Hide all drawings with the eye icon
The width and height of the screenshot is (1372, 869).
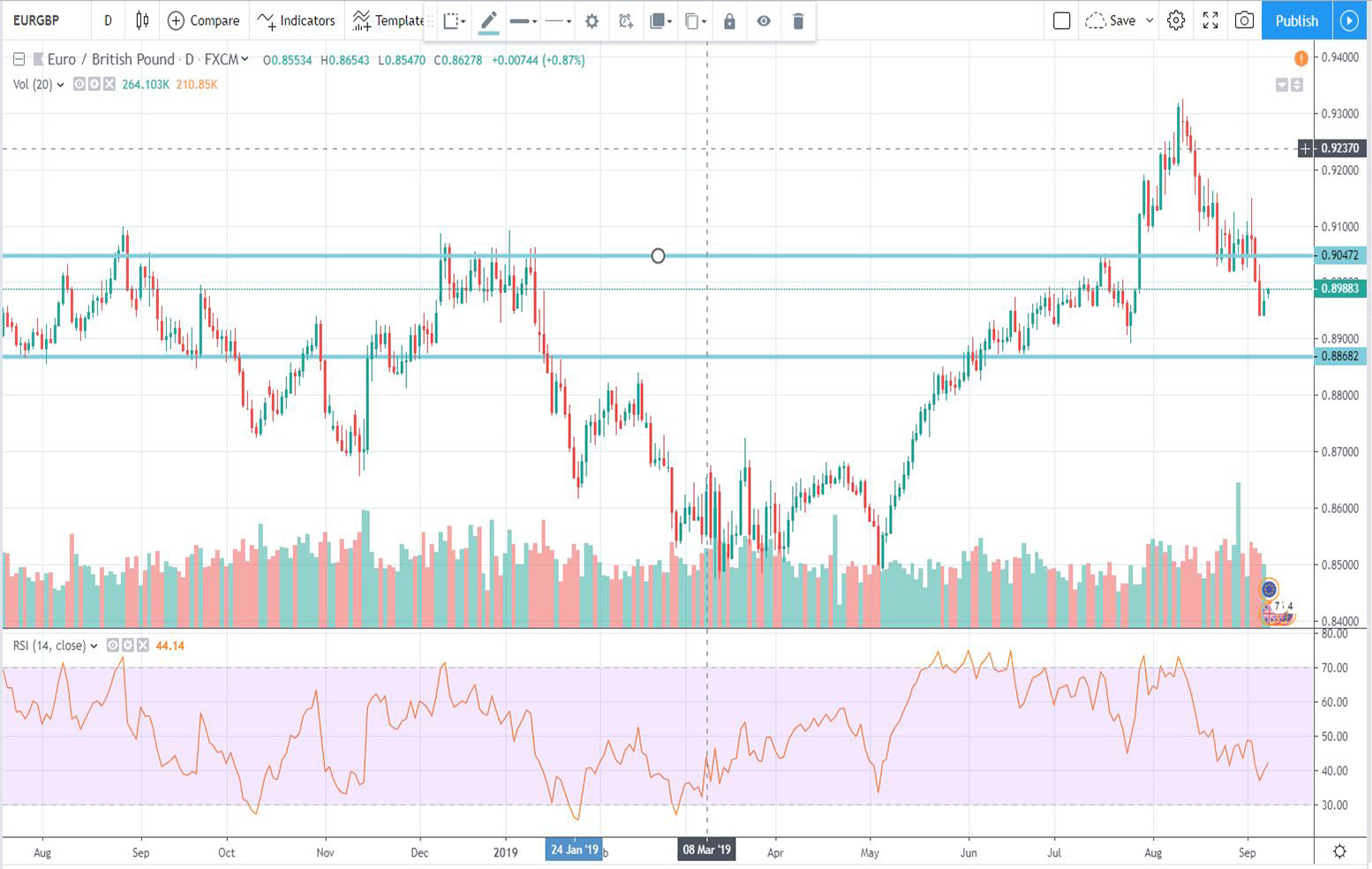763,21
